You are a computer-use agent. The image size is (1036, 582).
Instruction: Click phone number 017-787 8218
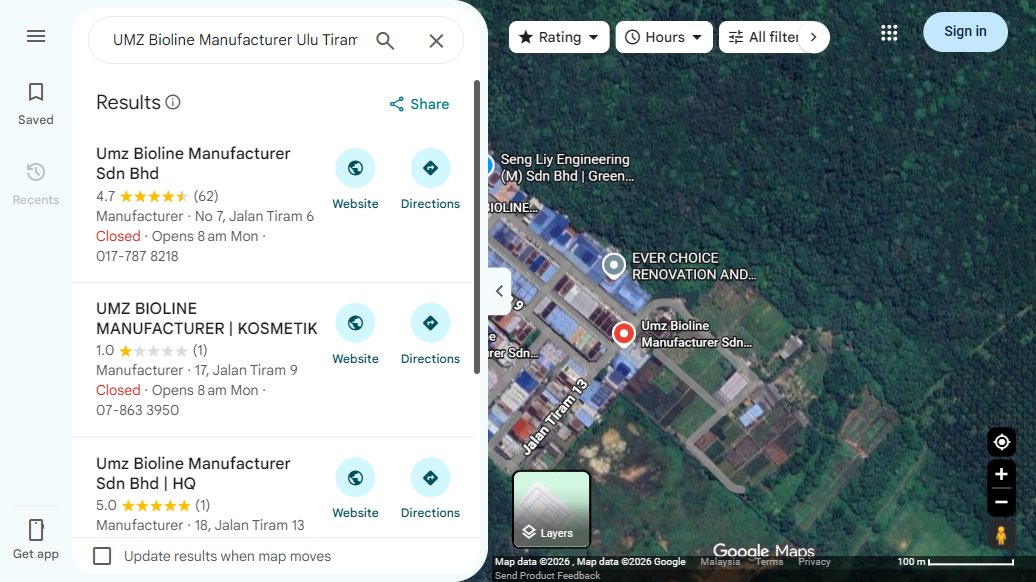coord(137,256)
